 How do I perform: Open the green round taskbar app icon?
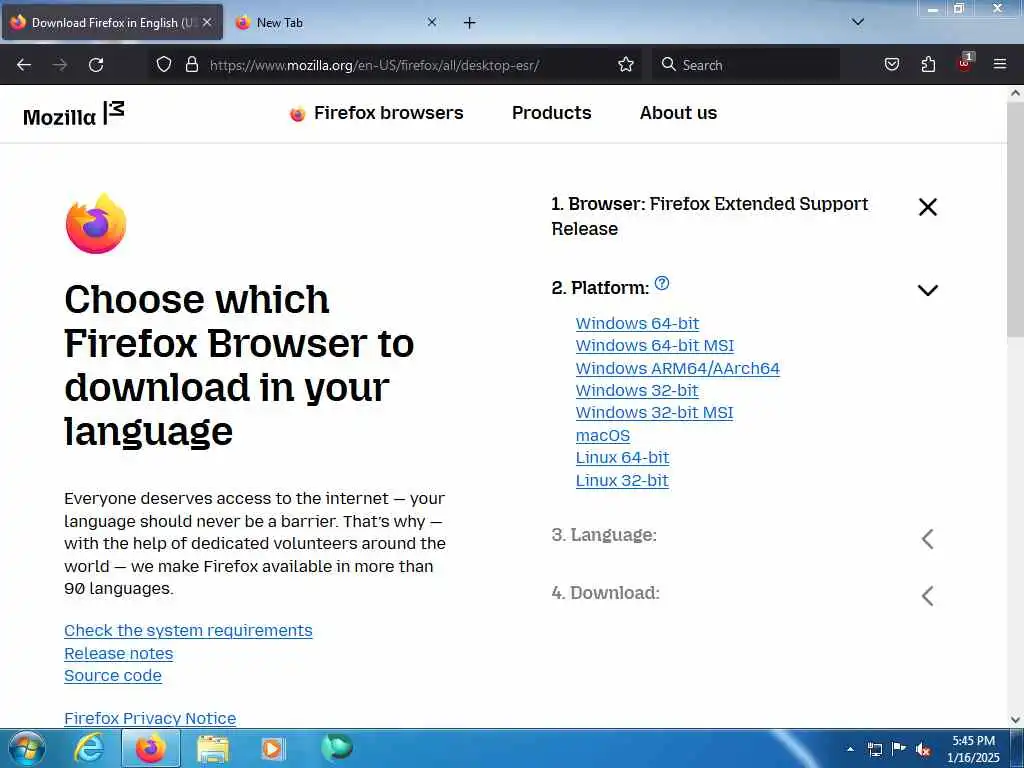337,747
